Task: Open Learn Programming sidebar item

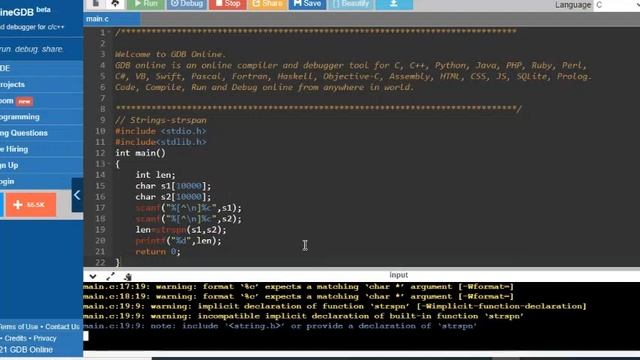Action: [x=41, y=117]
